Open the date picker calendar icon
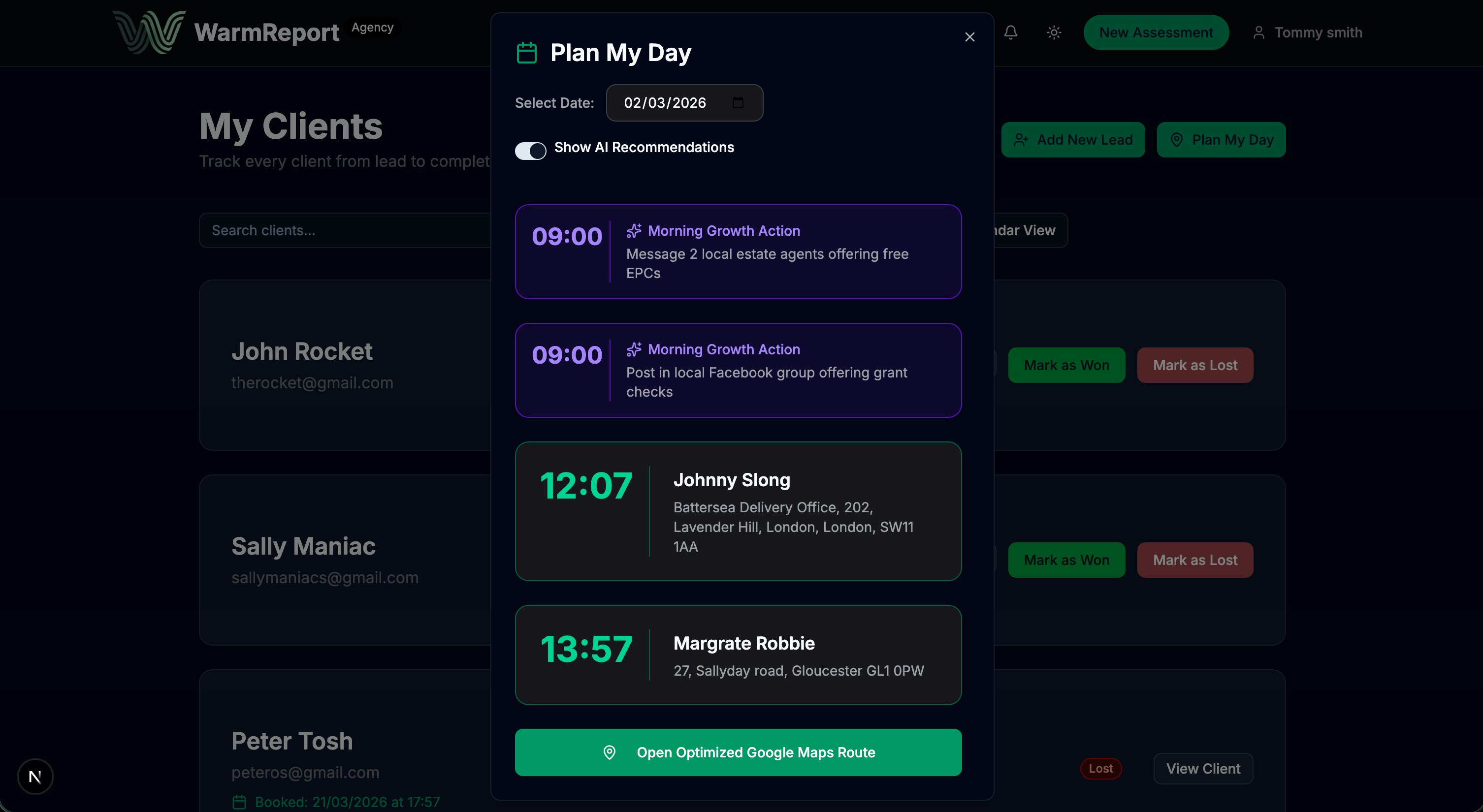 click(738, 103)
